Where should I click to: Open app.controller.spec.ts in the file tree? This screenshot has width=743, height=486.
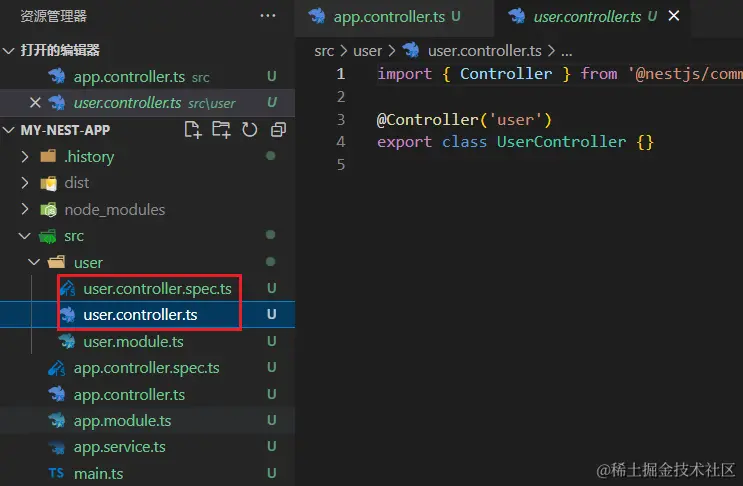point(147,368)
